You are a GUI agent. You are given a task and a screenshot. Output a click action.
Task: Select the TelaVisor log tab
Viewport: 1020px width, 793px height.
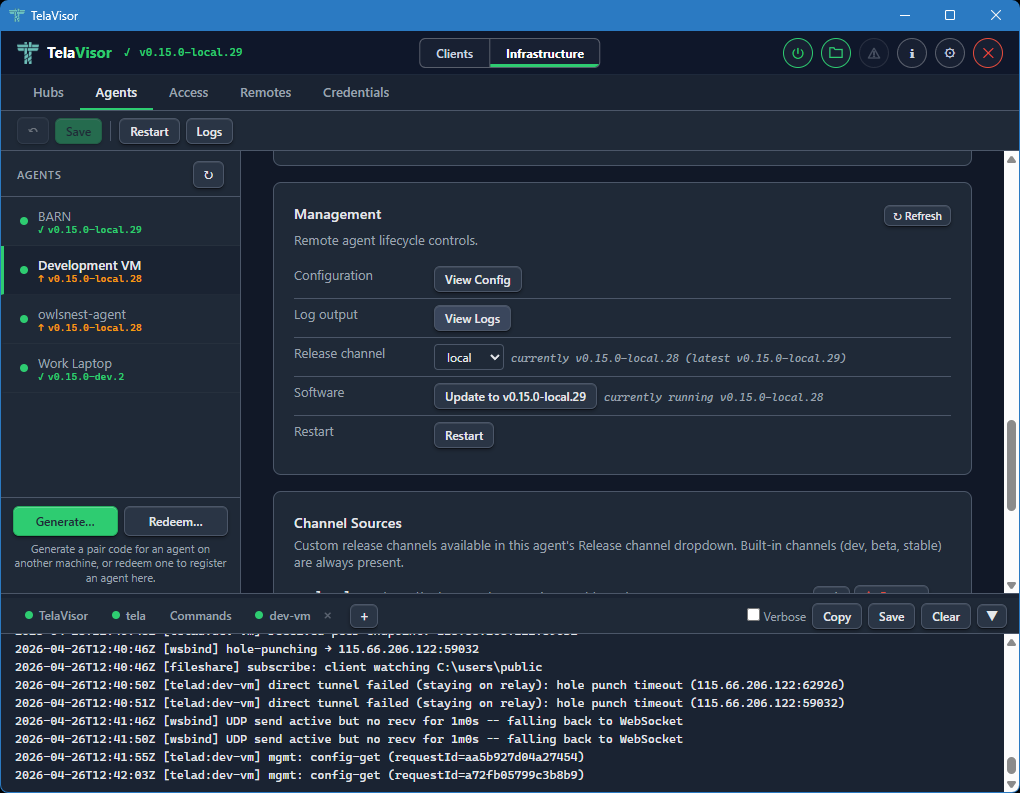pyautogui.click(x=57, y=615)
